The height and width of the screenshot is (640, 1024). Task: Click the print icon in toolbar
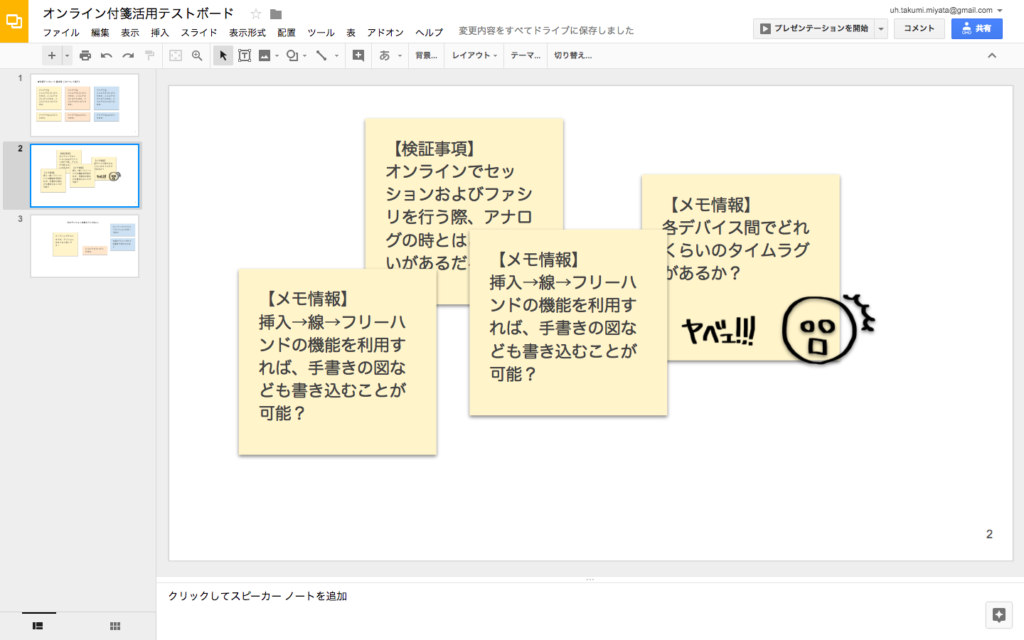point(85,56)
